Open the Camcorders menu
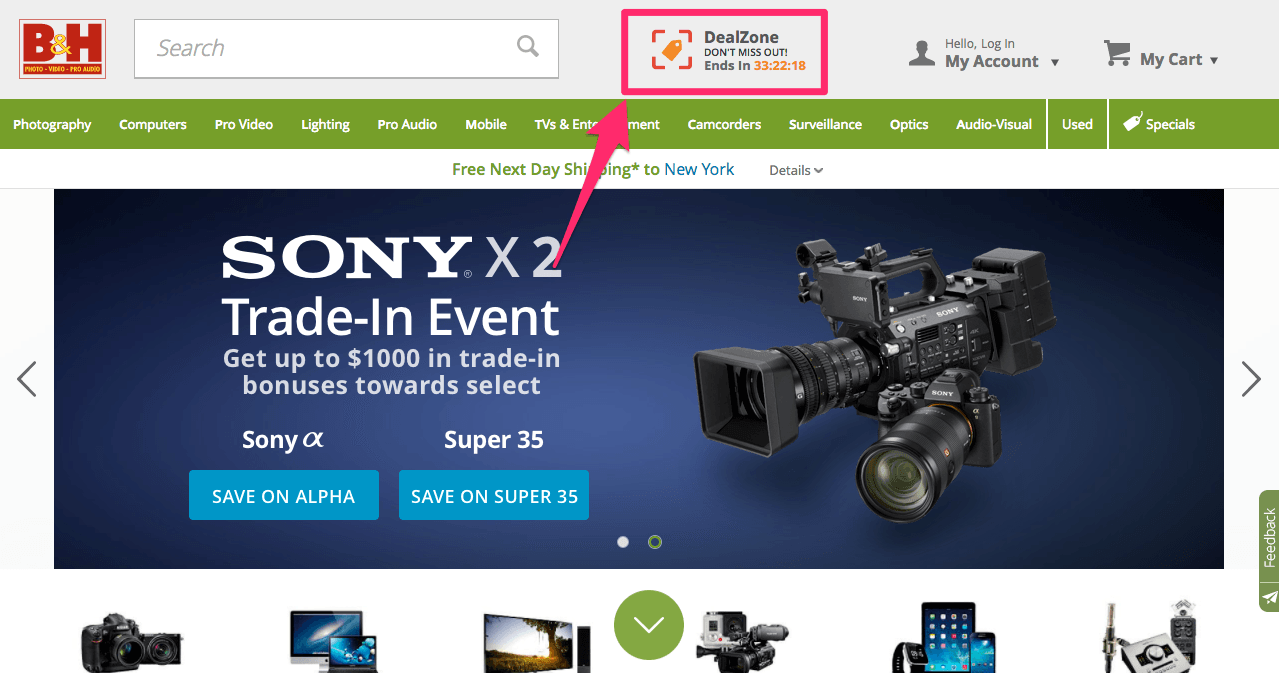The height and width of the screenshot is (673, 1279). pos(724,124)
